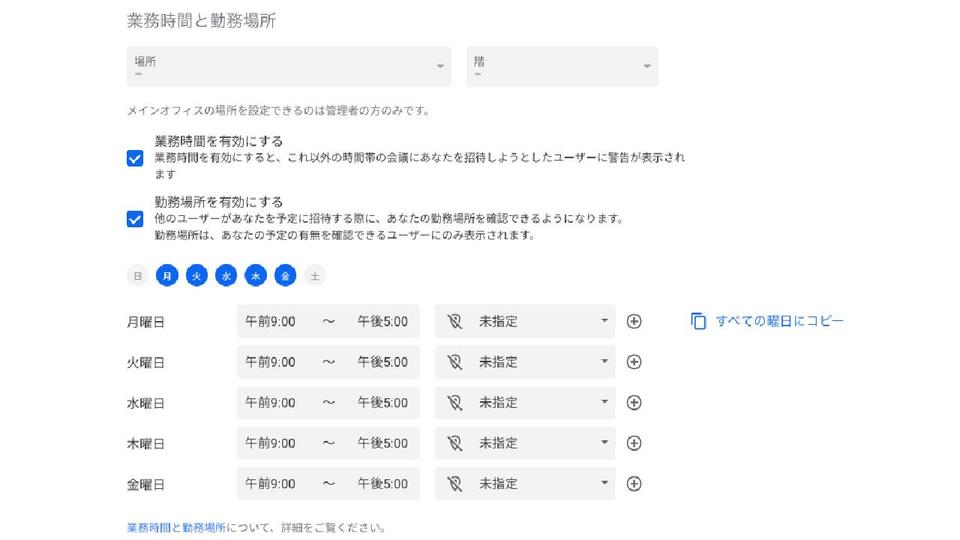Edit 火曜日 start time 午前9:00
The width and height of the screenshot is (960, 540).
[270, 362]
